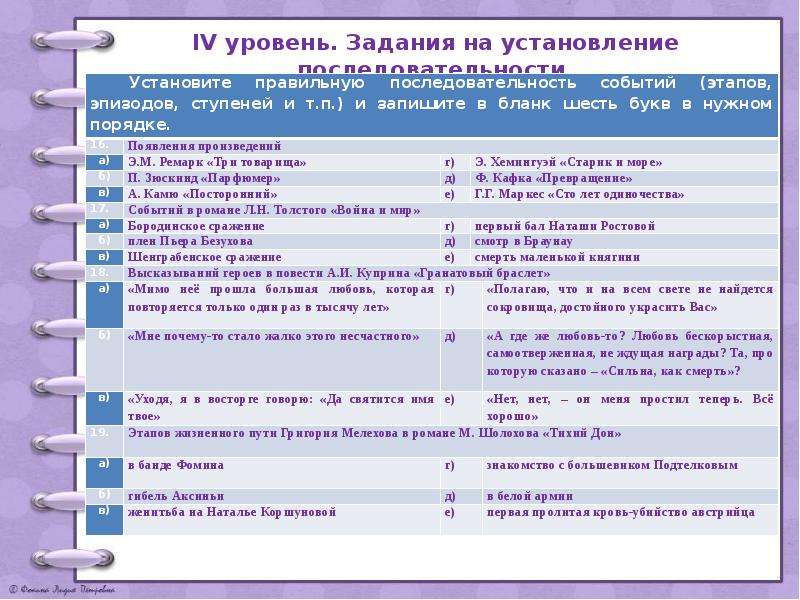Click on "гибель Аксиньи"
This screenshot has height=600, width=800.
coord(176,496)
